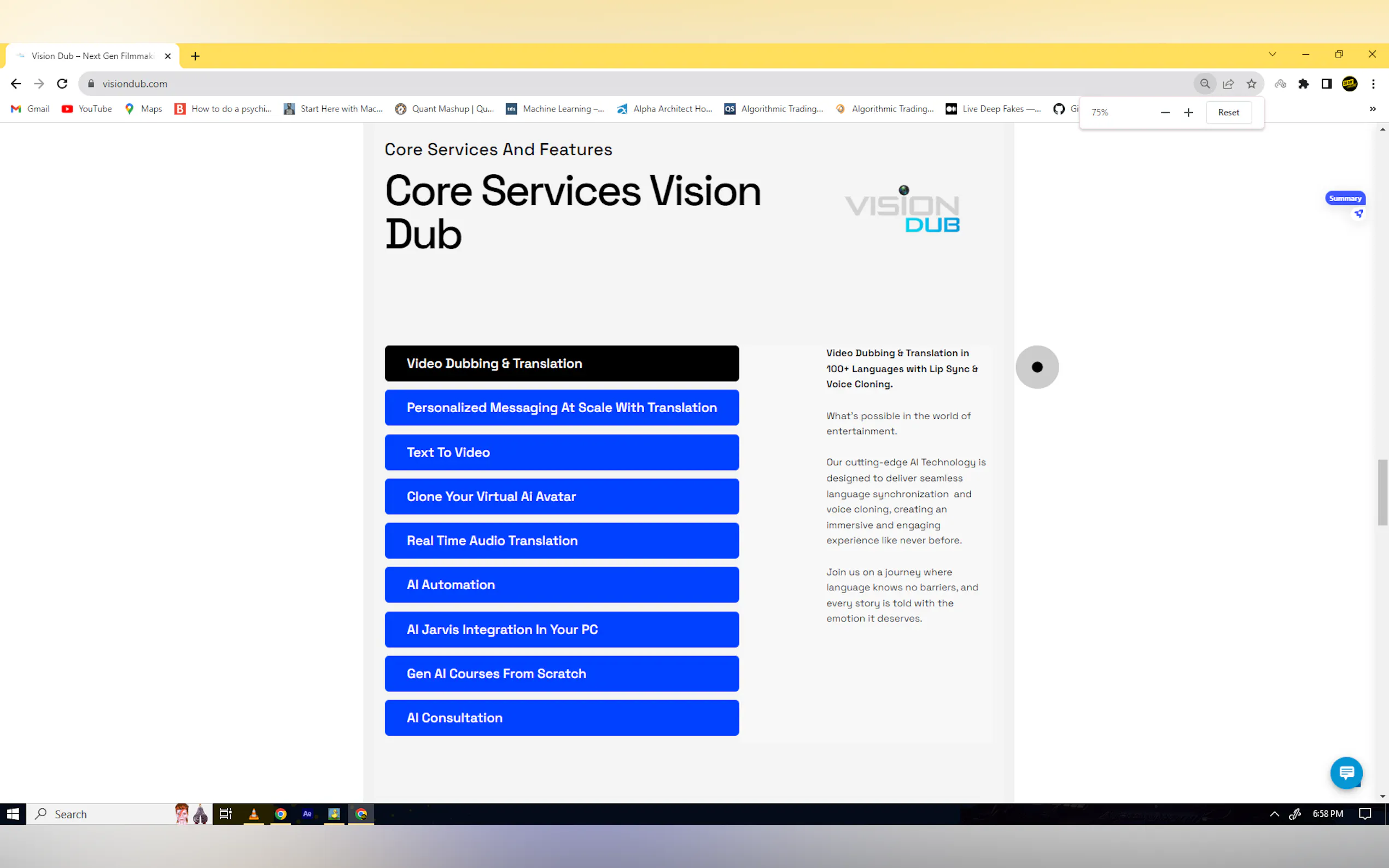Open Chrome three-dot menu

(x=1373, y=84)
